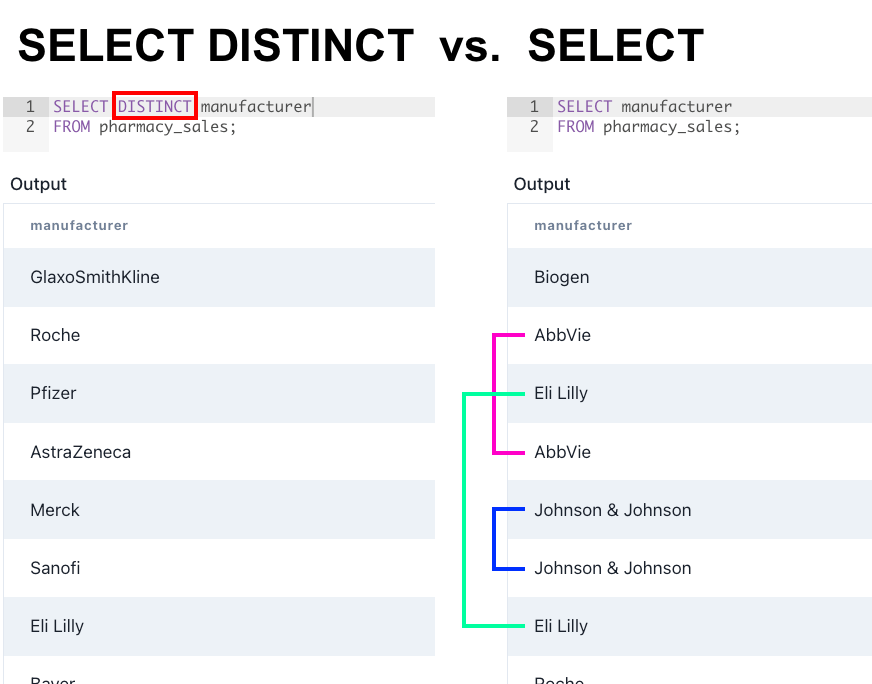Click the SELECT DISTINCT vs. SELECT title
This screenshot has height=684, width=872.
coord(361,46)
